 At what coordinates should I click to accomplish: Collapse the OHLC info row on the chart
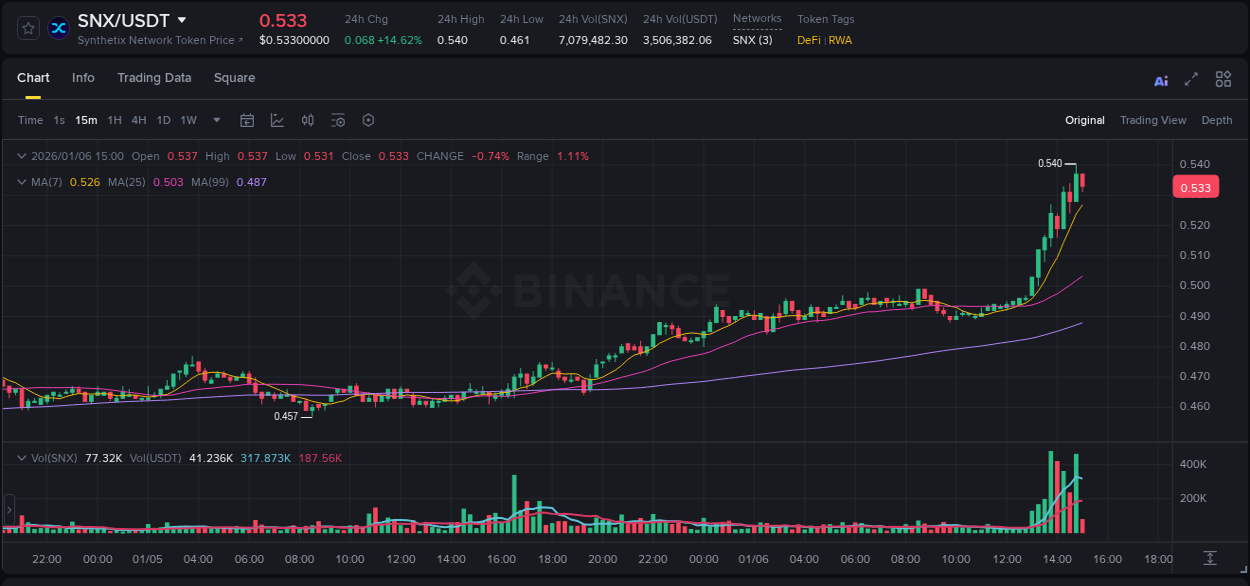[21, 156]
